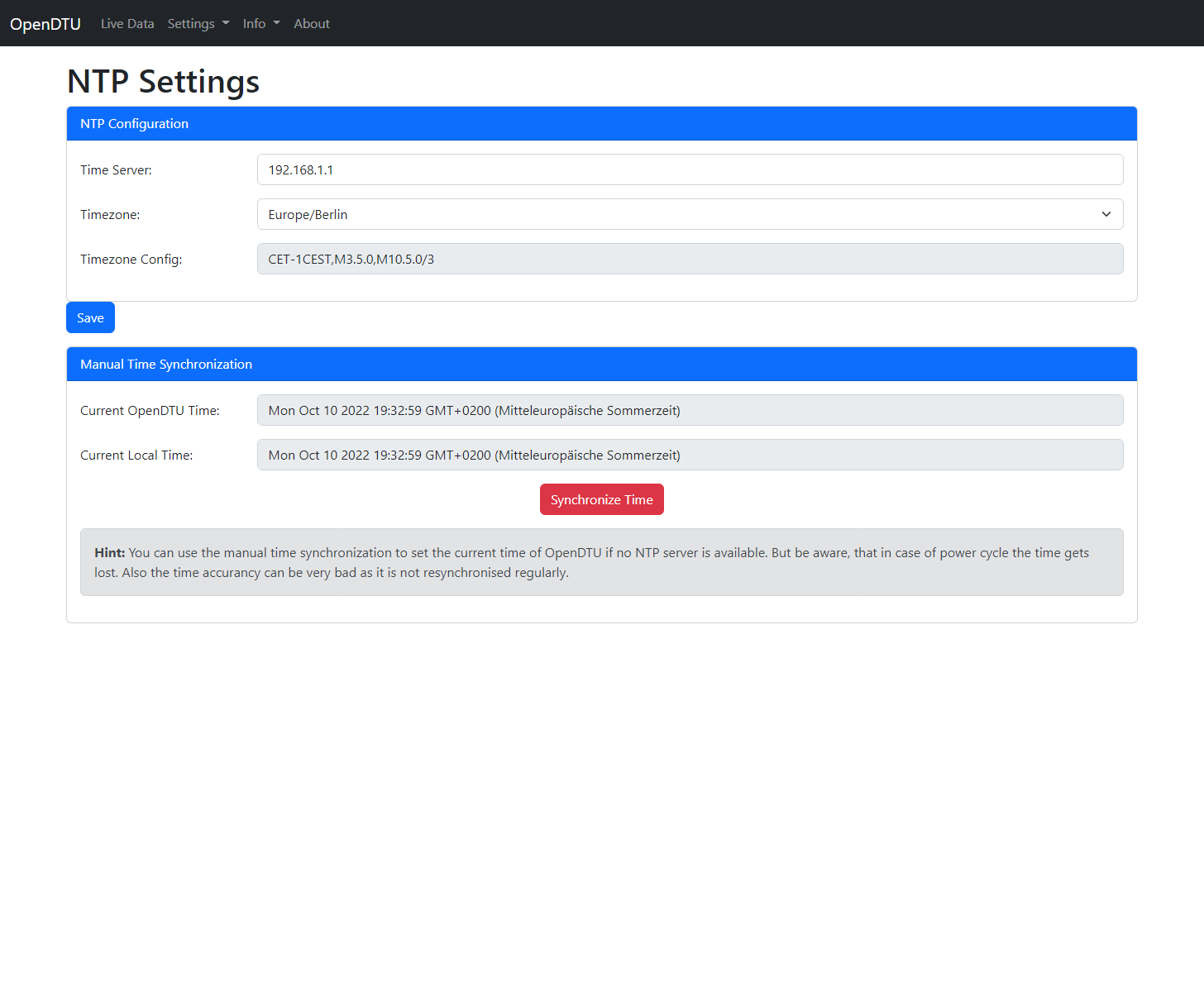Focus the Time Server input field
This screenshot has width=1204, height=992.
(689, 169)
